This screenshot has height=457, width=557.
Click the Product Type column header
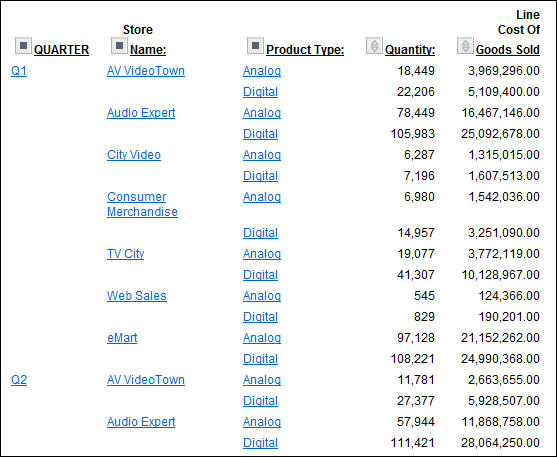[x=305, y=50]
